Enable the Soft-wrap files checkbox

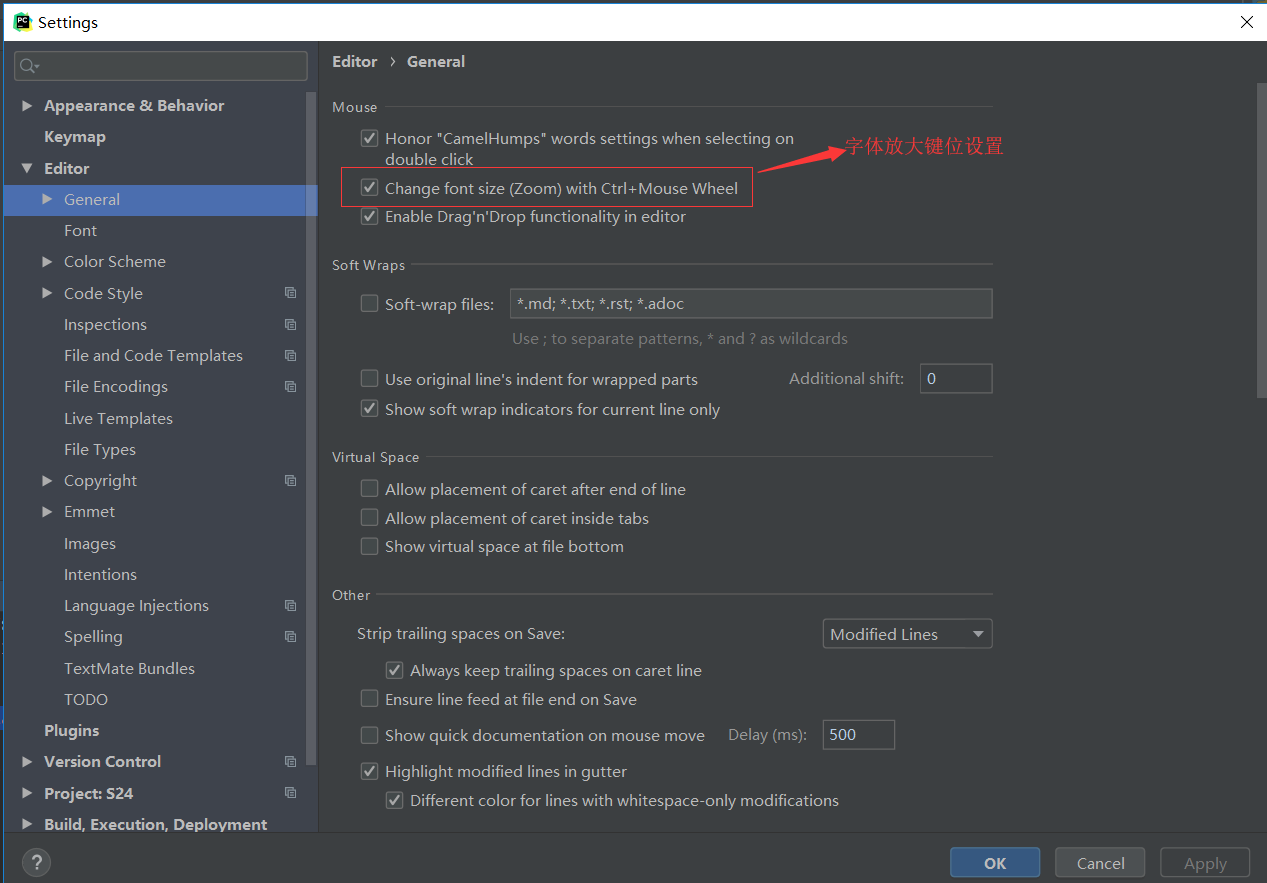coord(370,303)
